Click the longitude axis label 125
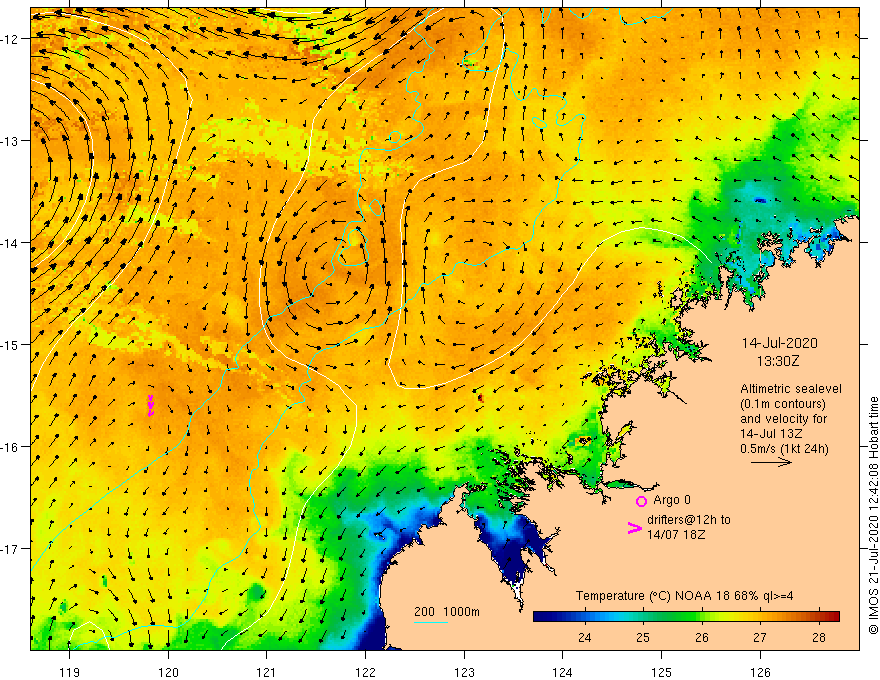This screenshot has width=880, height=680. click(661, 672)
